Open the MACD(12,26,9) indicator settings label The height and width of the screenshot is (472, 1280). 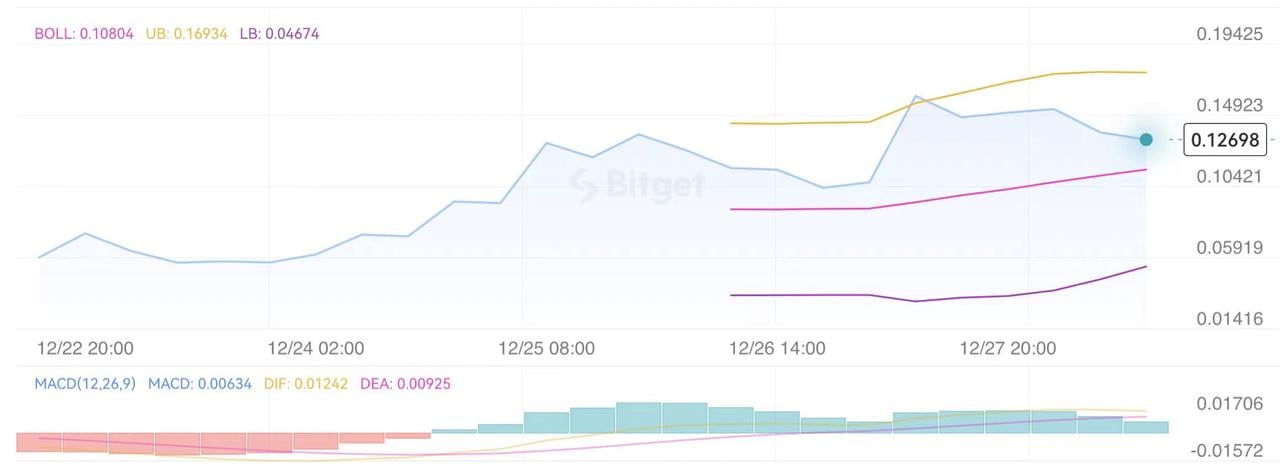pyautogui.click(x=85, y=383)
